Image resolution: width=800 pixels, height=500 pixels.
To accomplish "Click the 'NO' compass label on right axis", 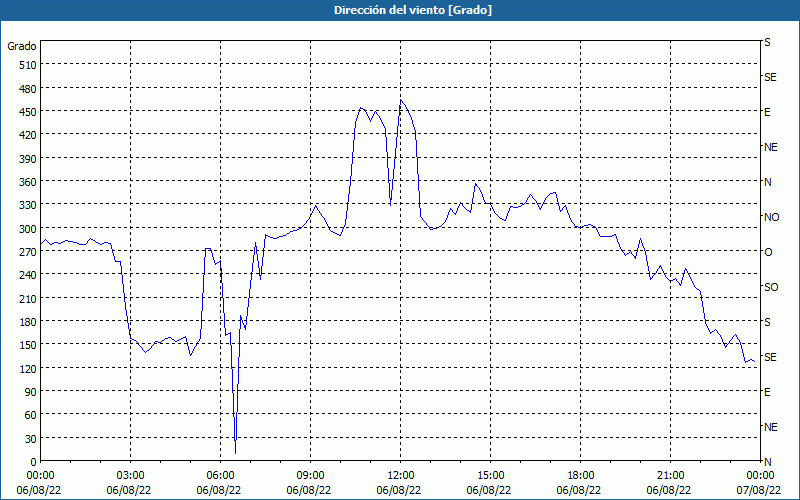I will [x=771, y=217].
